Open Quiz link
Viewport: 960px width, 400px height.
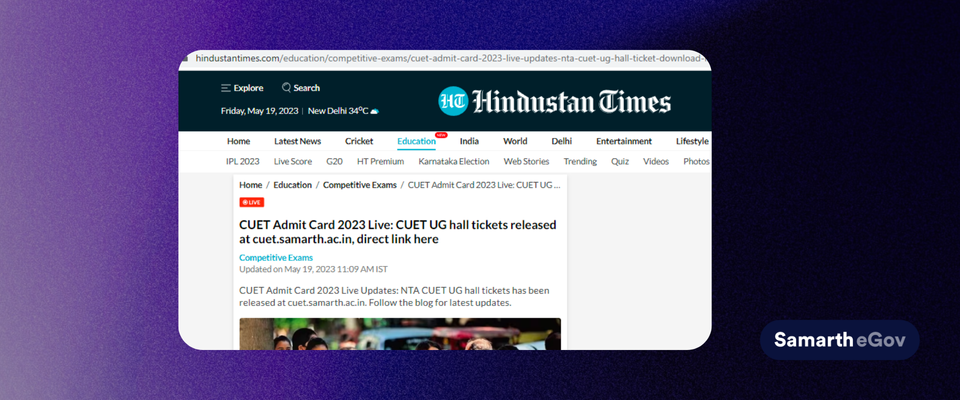tap(620, 162)
